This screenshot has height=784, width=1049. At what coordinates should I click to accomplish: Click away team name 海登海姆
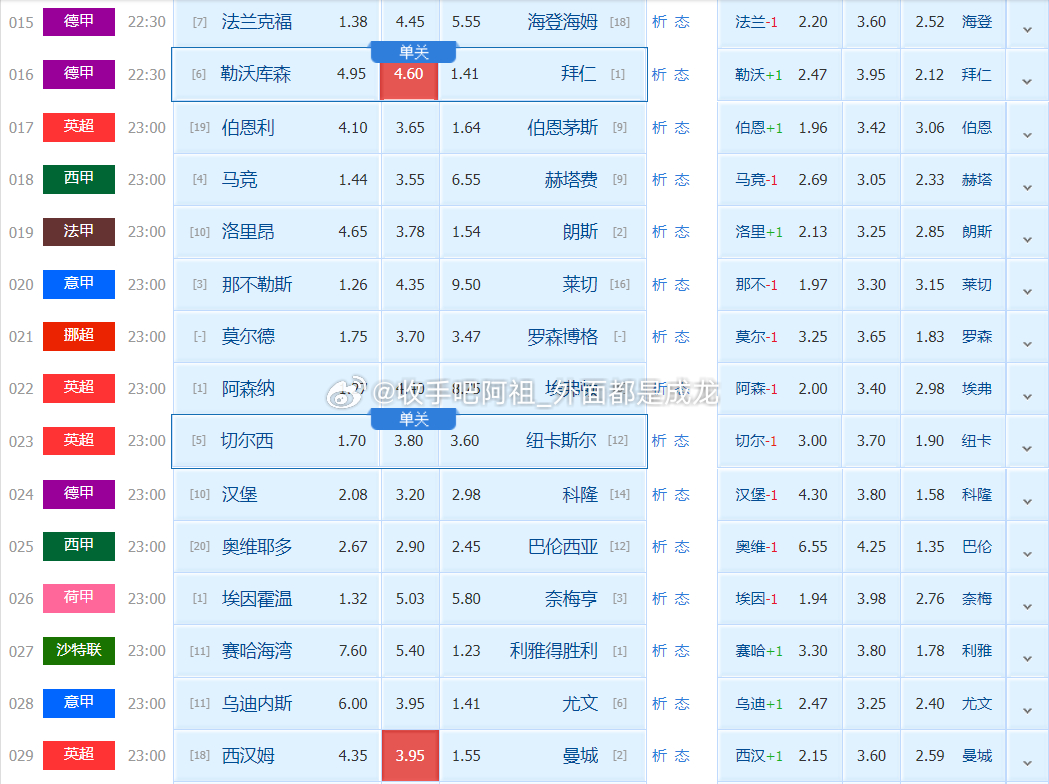pos(562,22)
